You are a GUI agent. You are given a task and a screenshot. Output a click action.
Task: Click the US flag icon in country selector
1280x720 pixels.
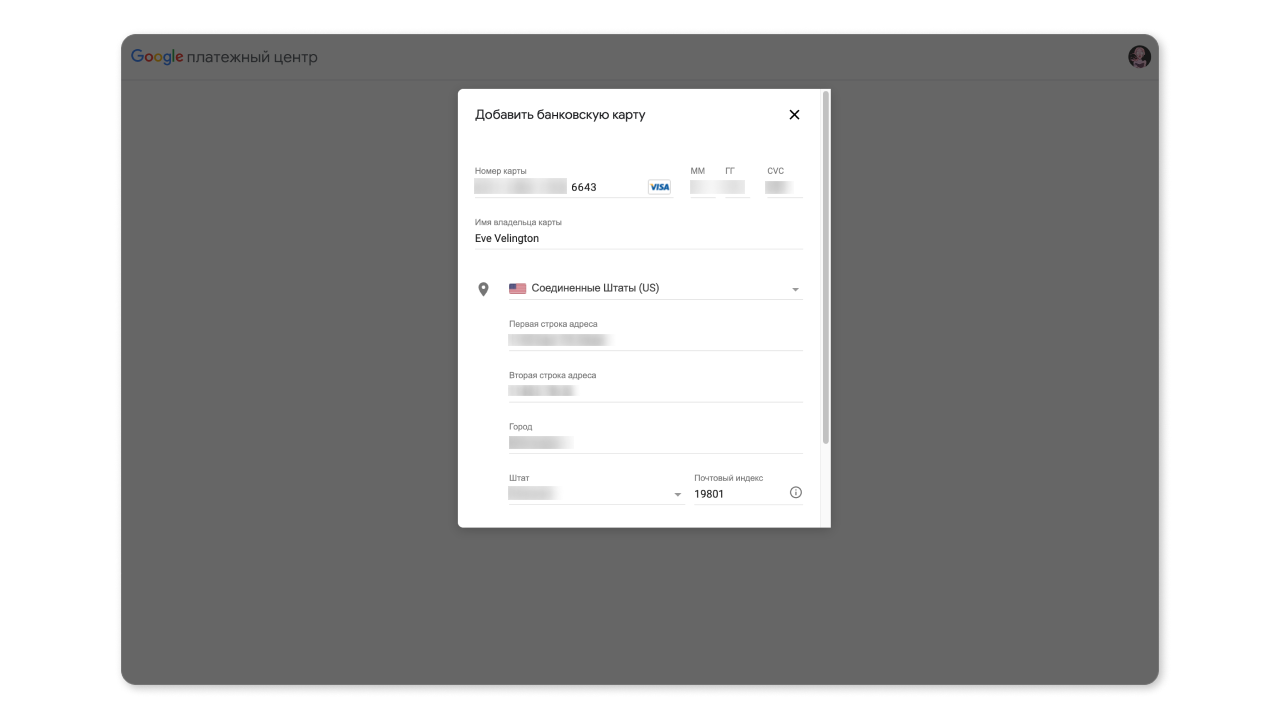(x=517, y=287)
